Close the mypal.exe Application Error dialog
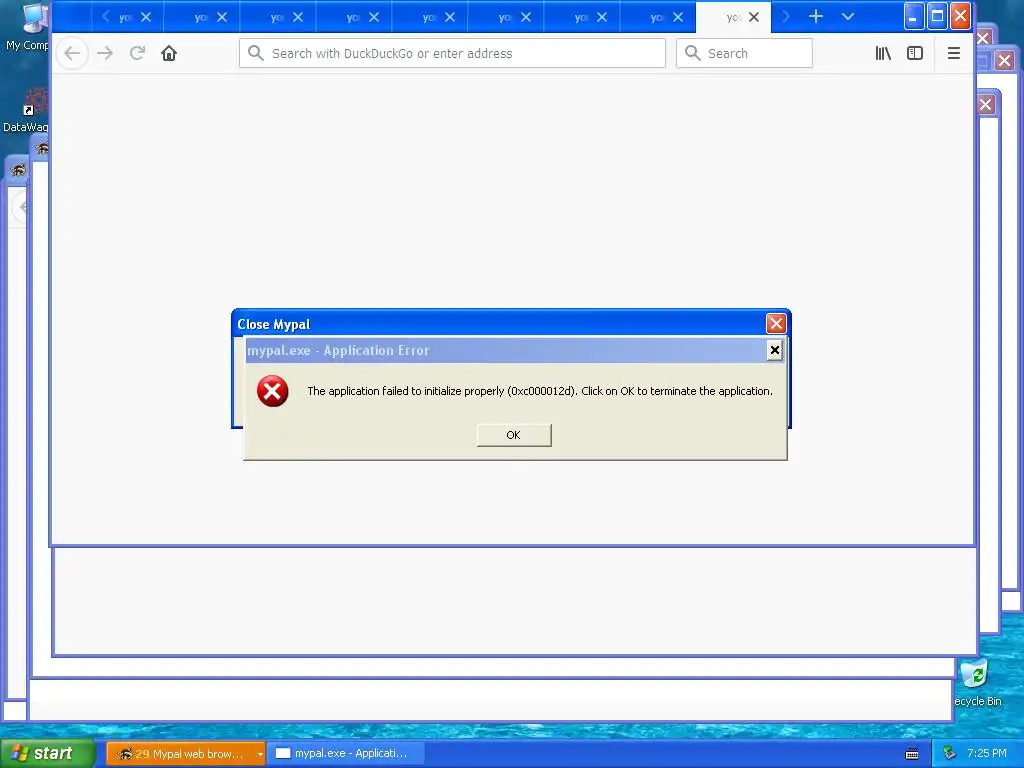This screenshot has height=768, width=1024. coord(775,351)
